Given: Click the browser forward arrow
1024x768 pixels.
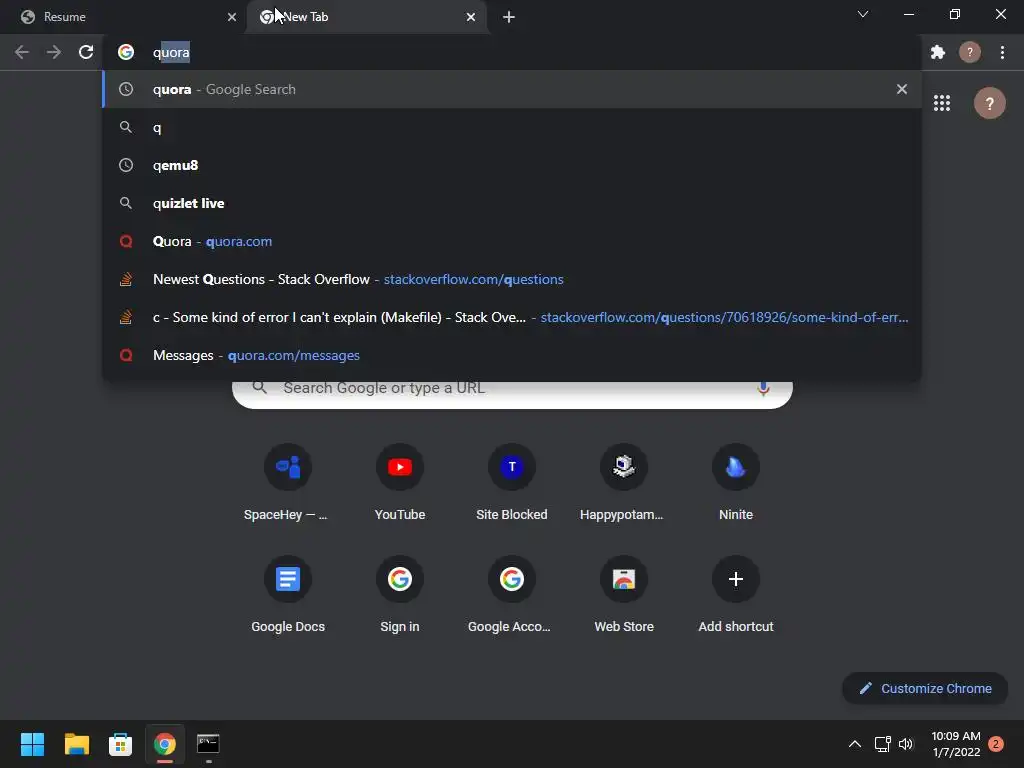Looking at the screenshot, I should (x=54, y=52).
